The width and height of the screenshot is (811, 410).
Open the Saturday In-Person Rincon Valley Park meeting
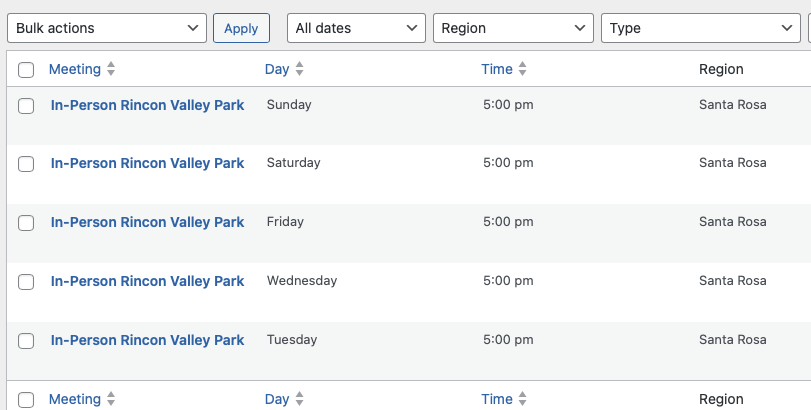pyautogui.click(x=147, y=163)
